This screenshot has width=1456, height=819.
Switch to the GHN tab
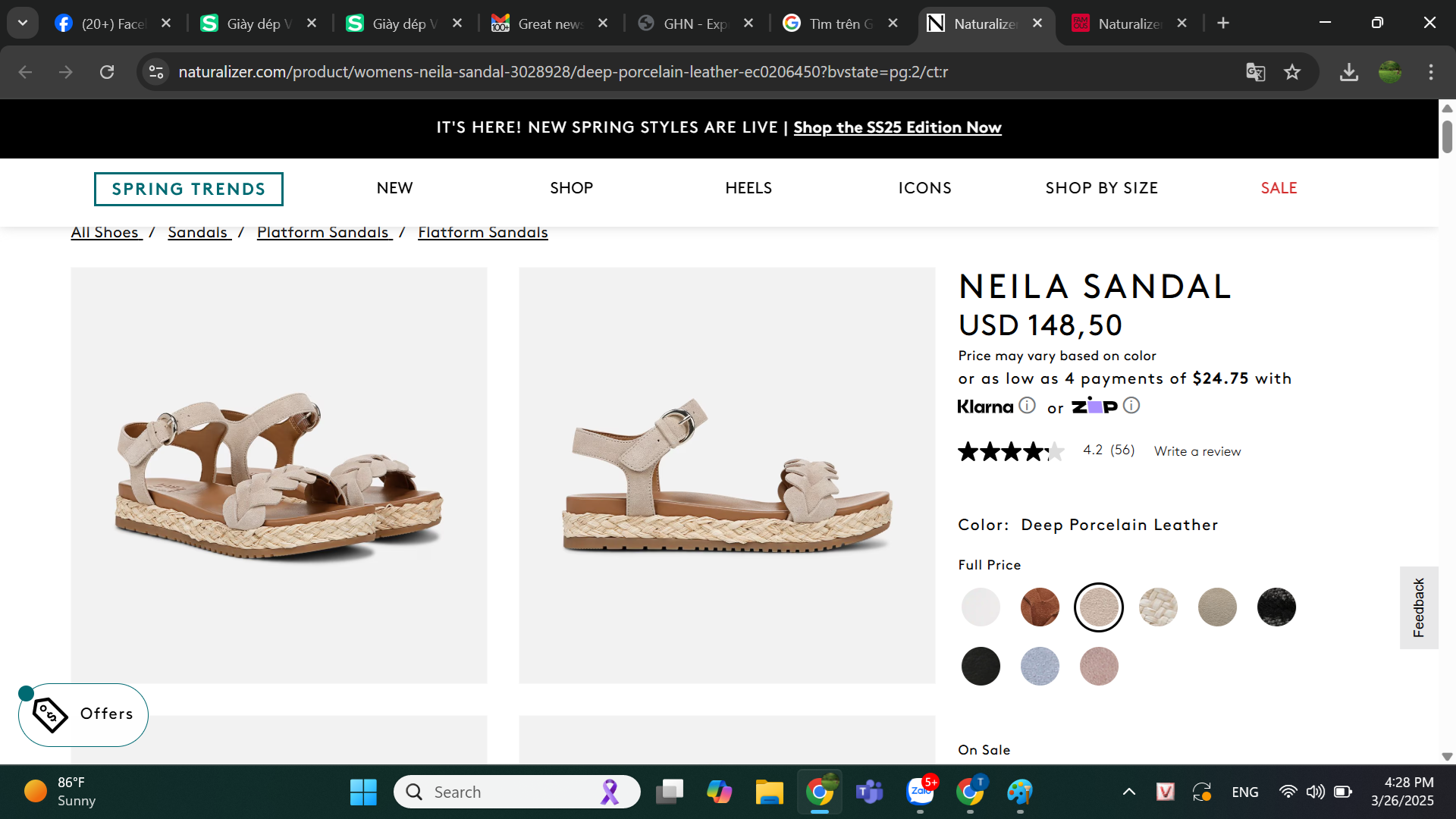[695, 24]
